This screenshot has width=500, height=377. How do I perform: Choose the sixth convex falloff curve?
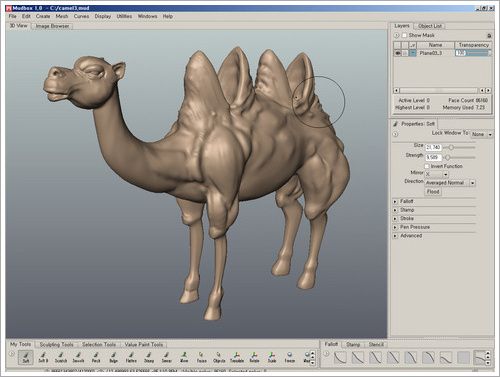[428, 357]
